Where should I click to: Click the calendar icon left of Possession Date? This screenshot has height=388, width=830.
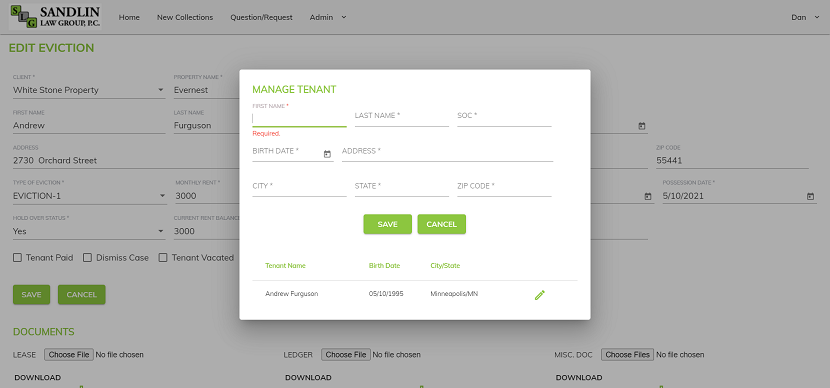pos(647,196)
